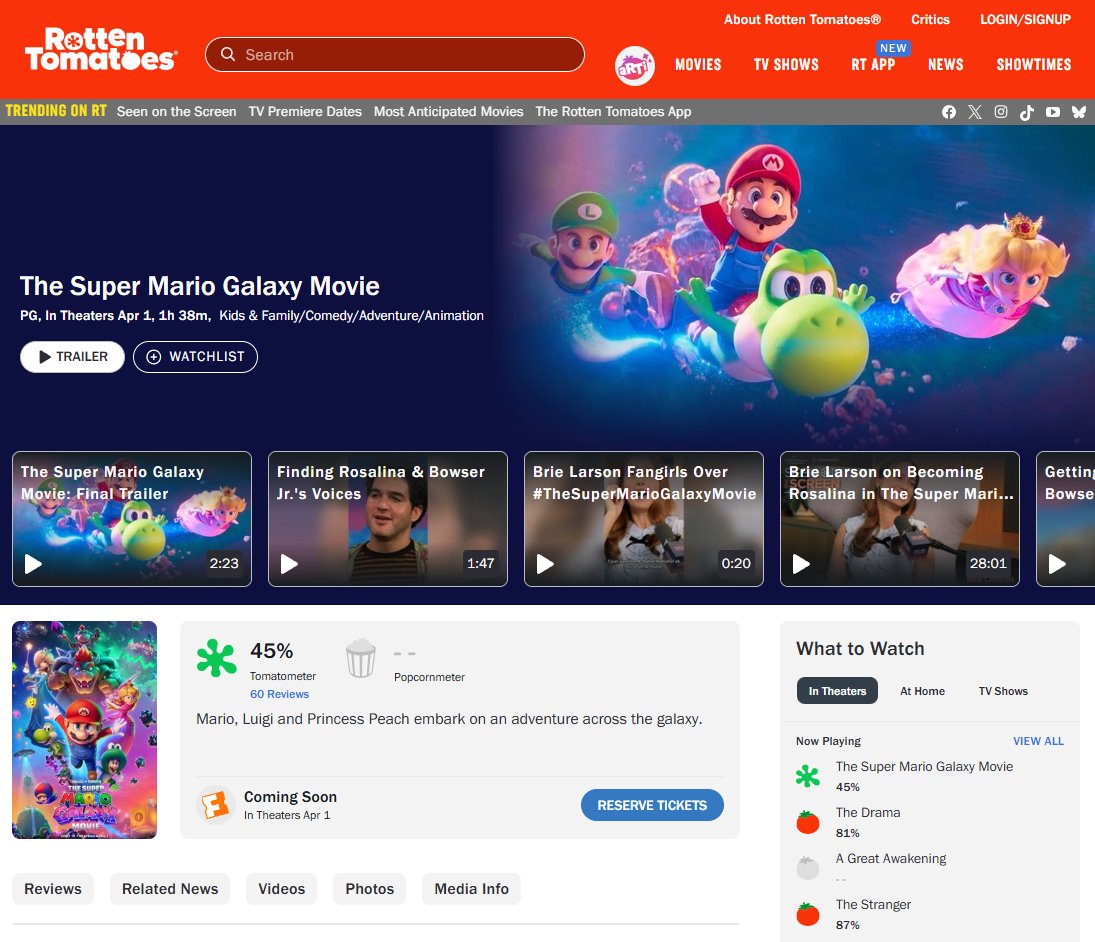
Task: Click the search magnifier icon
Action: [228, 54]
